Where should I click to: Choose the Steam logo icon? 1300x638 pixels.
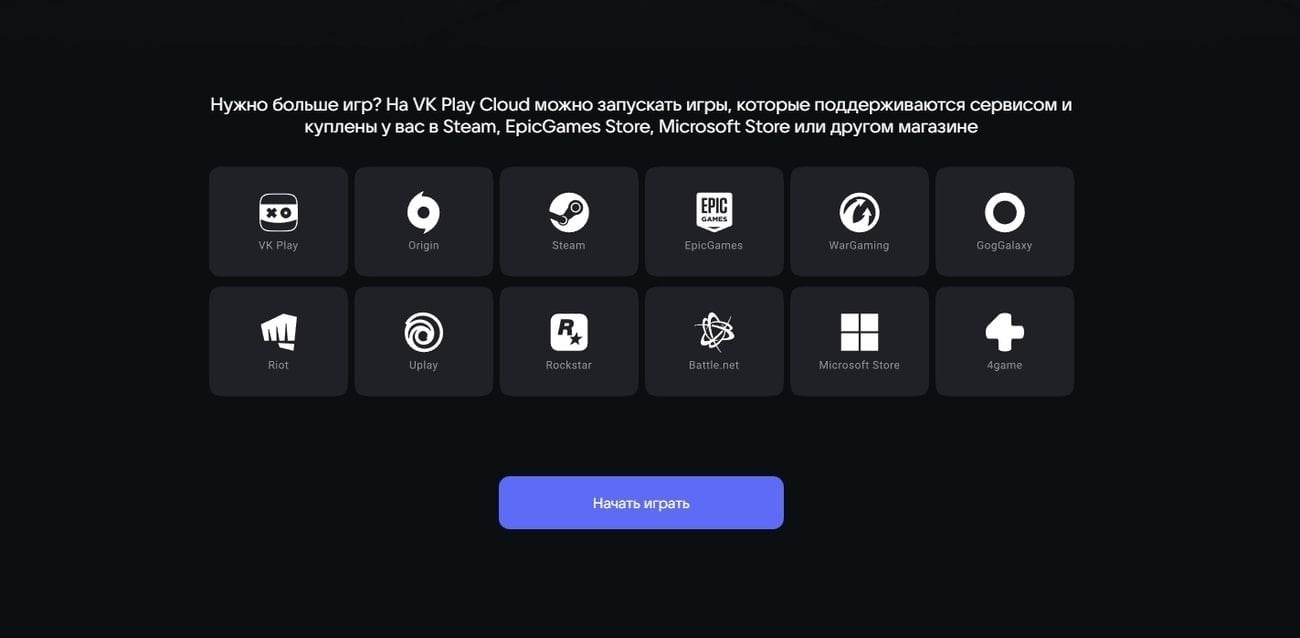coord(569,212)
